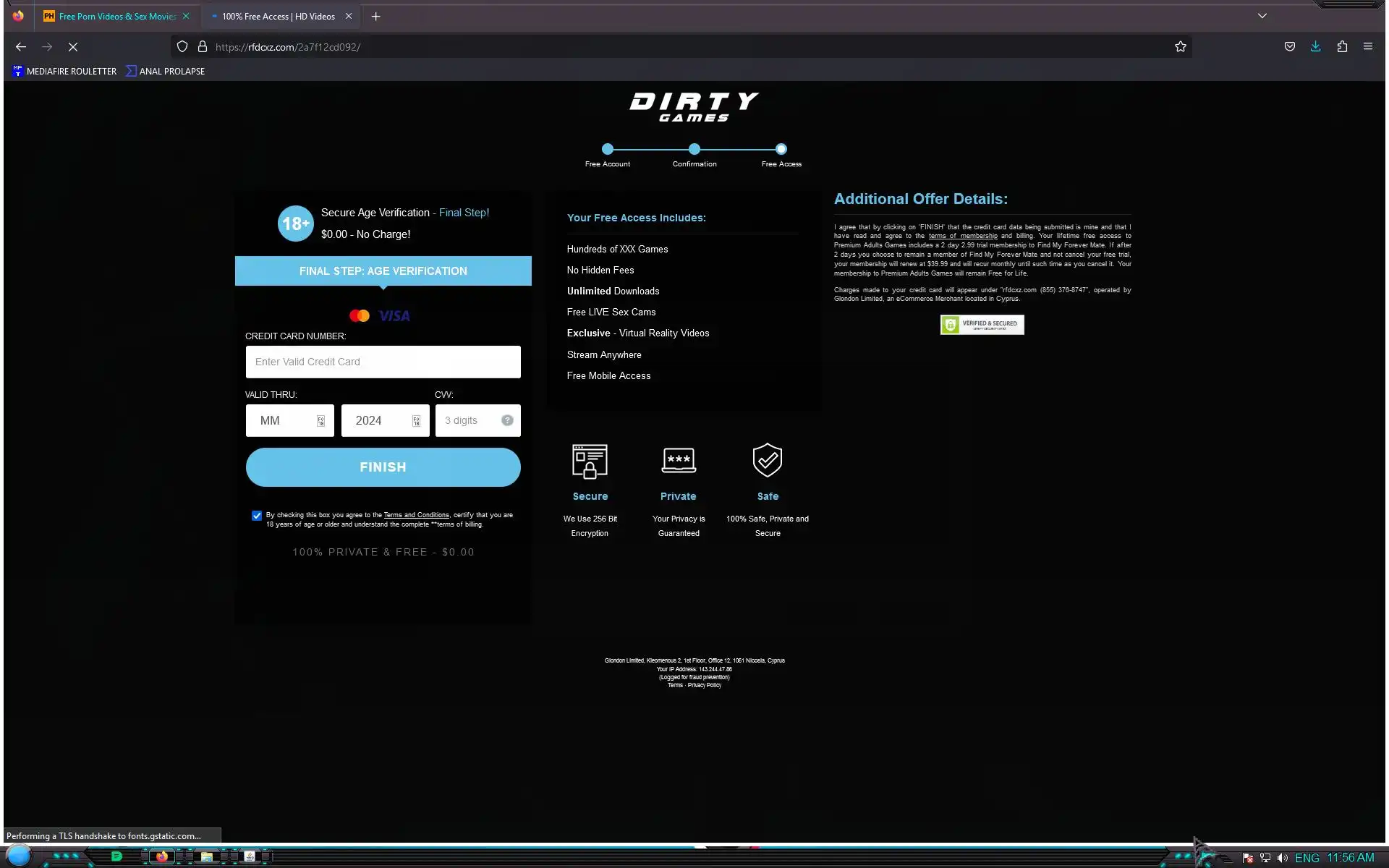Click the Terms and Conditions link
Image resolution: width=1389 pixels, height=868 pixels.
click(x=416, y=515)
